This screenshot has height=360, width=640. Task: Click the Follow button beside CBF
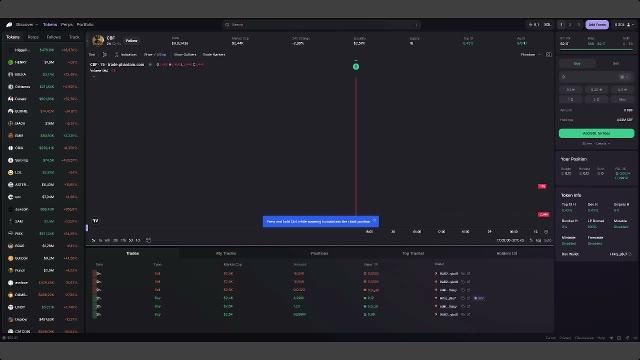[131, 41]
